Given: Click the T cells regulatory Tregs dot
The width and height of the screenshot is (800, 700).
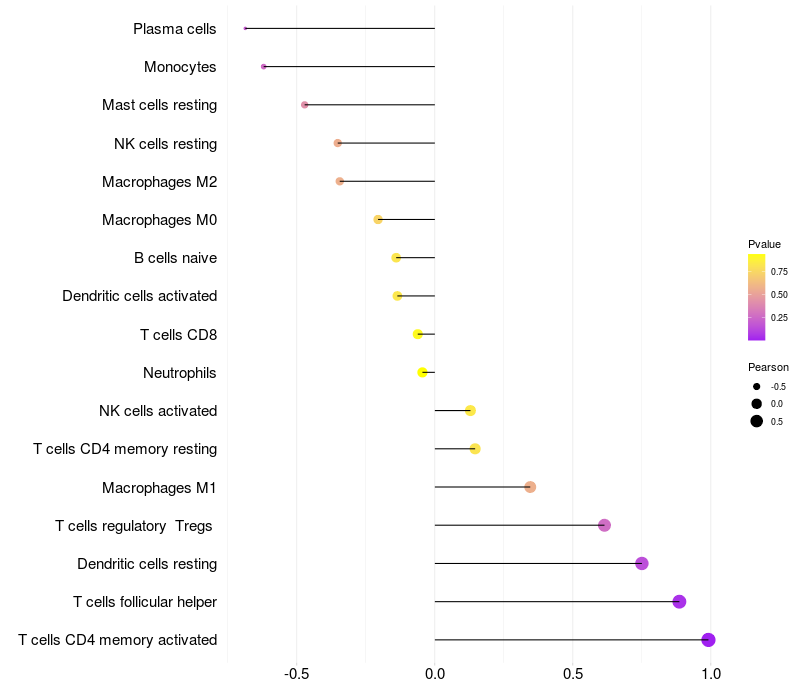Looking at the screenshot, I should [604, 525].
